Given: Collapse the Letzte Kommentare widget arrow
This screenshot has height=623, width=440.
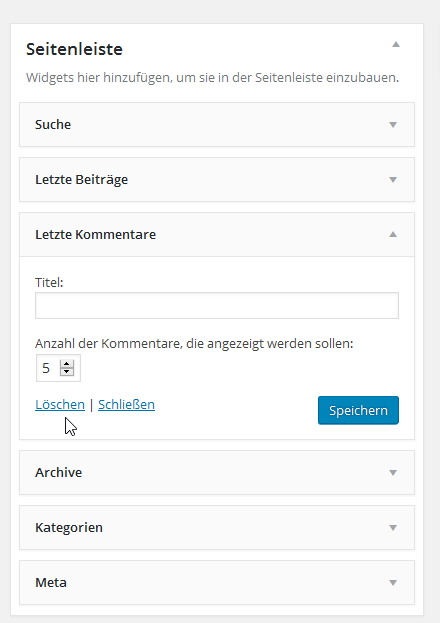Looking at the screenshot, I should tap(393, 234).
